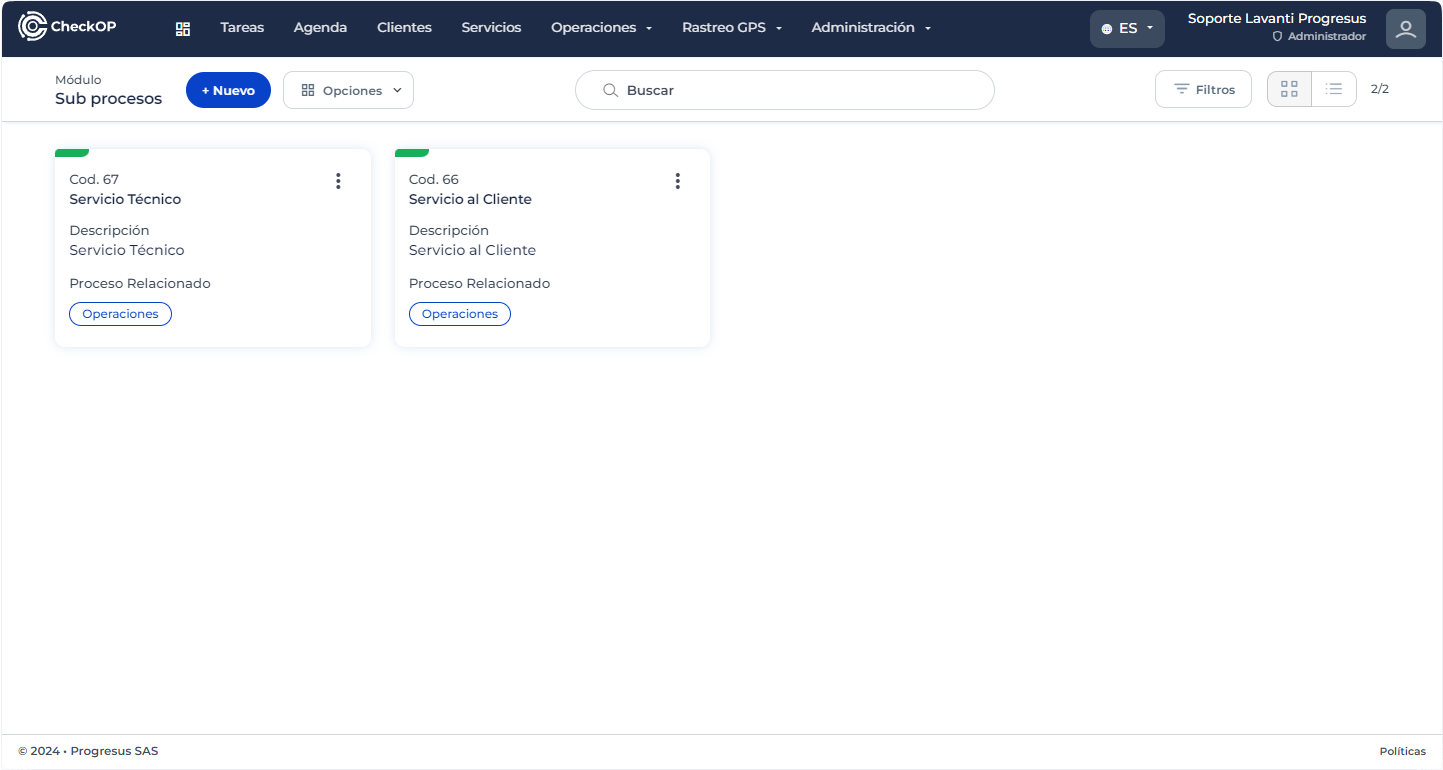Select the Servicio al Cliente card title
Viewport: 1443px width, 770px height.
tap(470, 199)
